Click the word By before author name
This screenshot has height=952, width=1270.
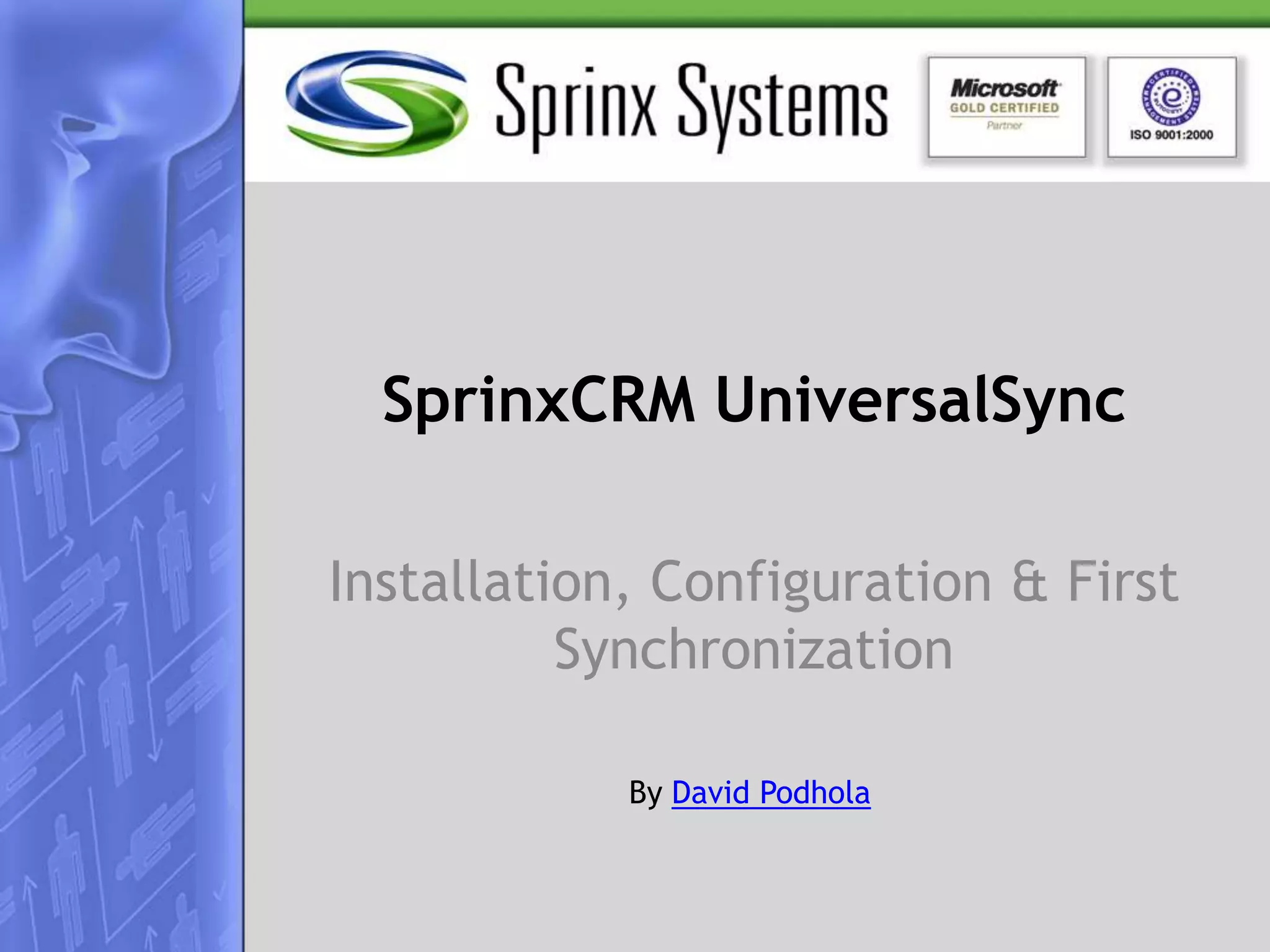[x=646, y=793]
